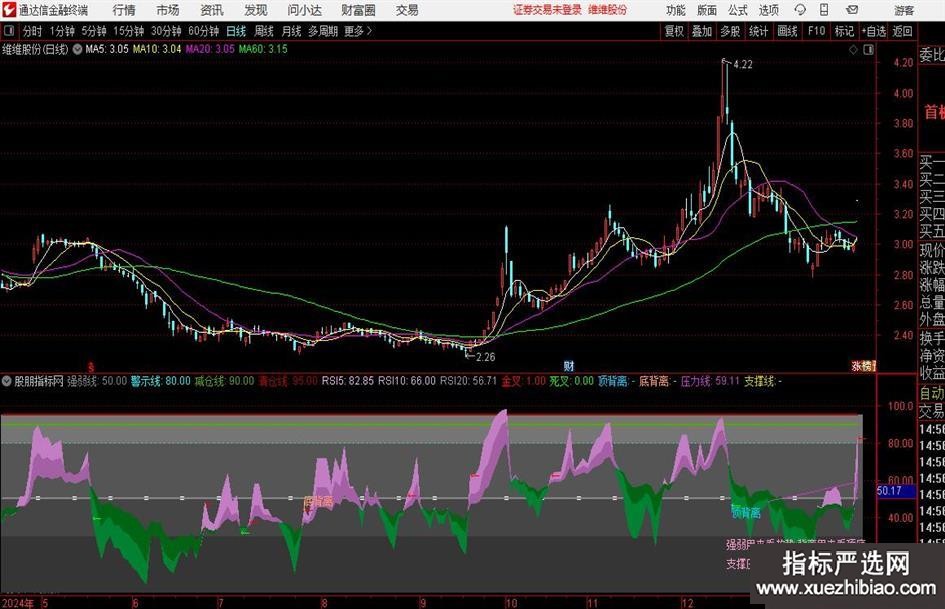Click the 涨楼 badge at chart corner

(863, 366)
